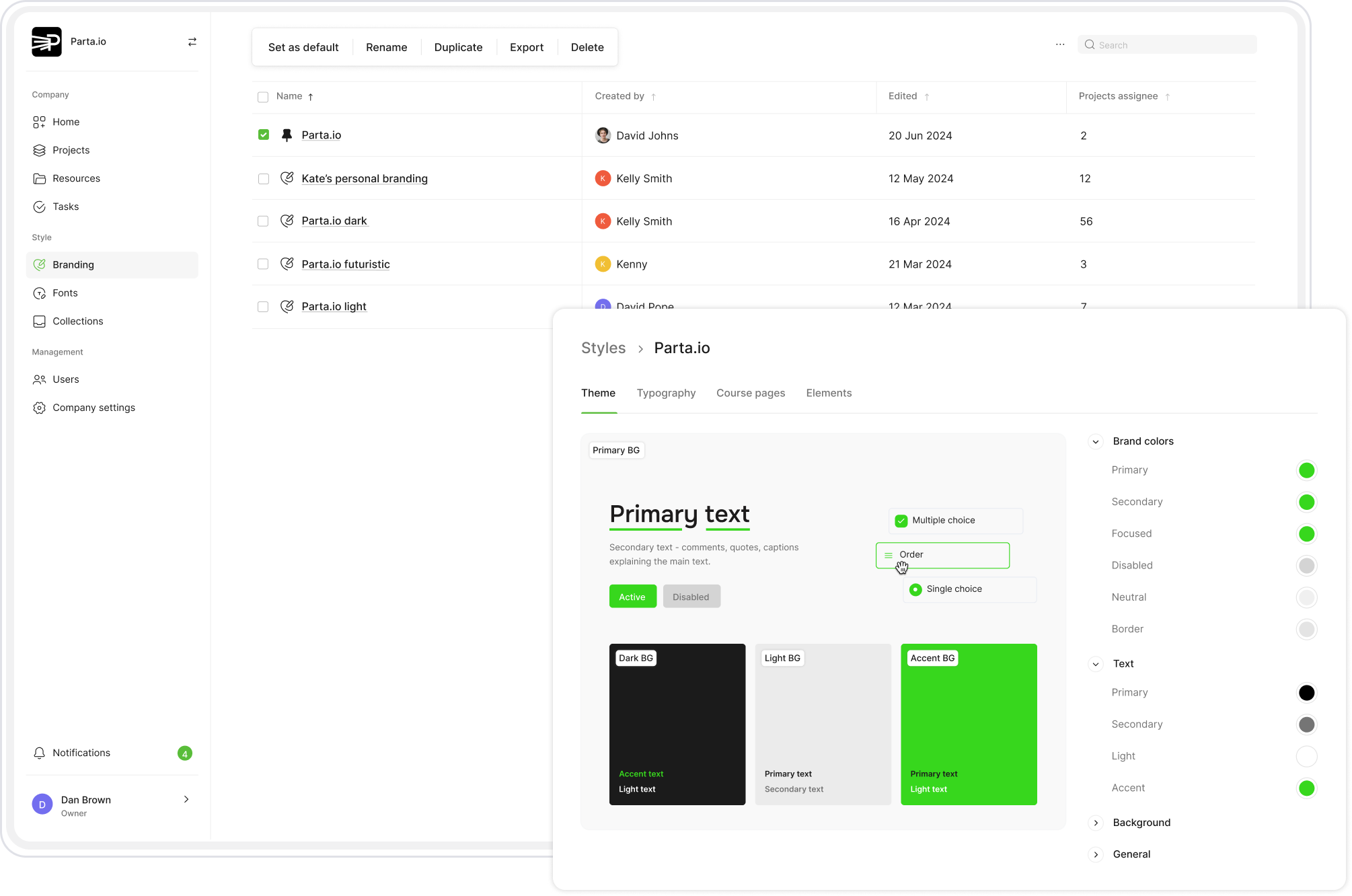1352x896 pixels.
Task: Toggle the select-all checkbox in header
Action: click(x=263, y=97)
